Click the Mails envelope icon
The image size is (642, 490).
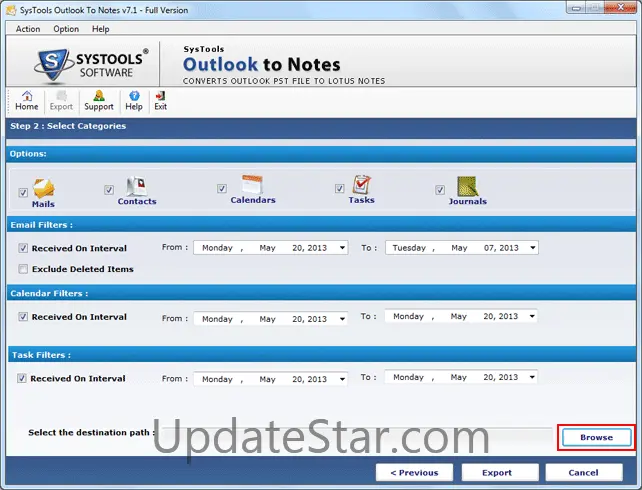(44, 188)
